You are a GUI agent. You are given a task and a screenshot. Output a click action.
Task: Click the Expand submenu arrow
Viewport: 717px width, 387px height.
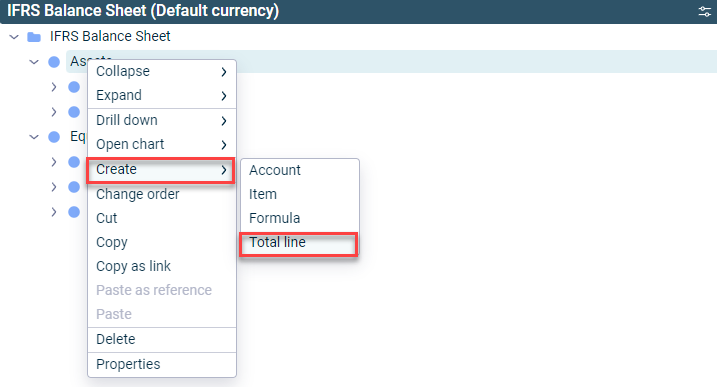point(224,96)
